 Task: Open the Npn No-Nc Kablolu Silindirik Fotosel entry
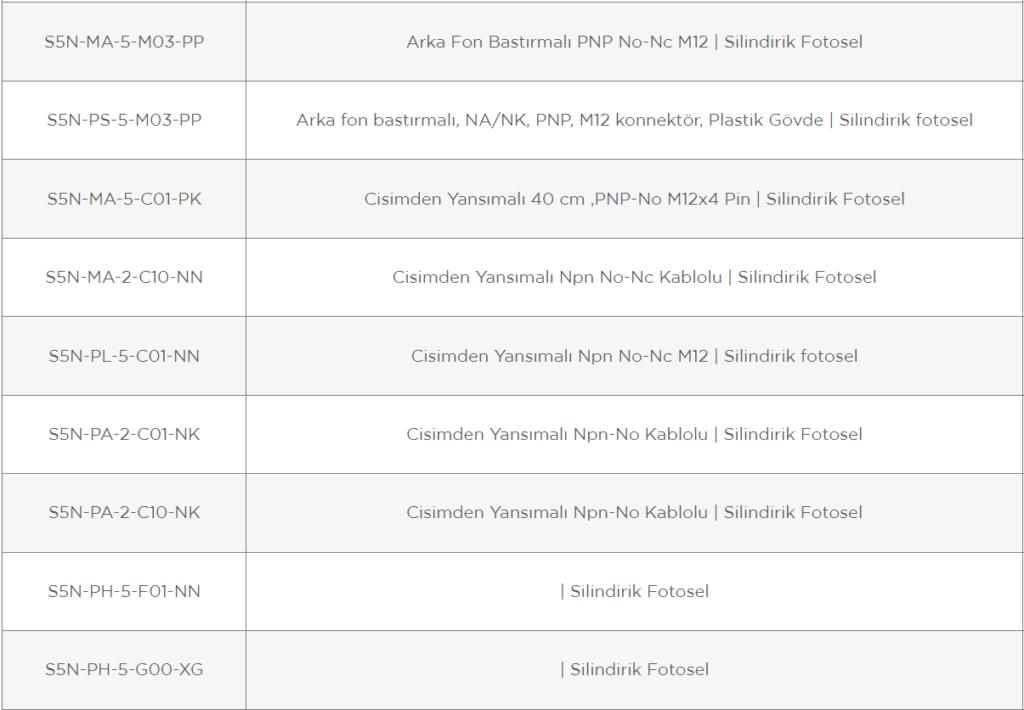tap(634, 277)
